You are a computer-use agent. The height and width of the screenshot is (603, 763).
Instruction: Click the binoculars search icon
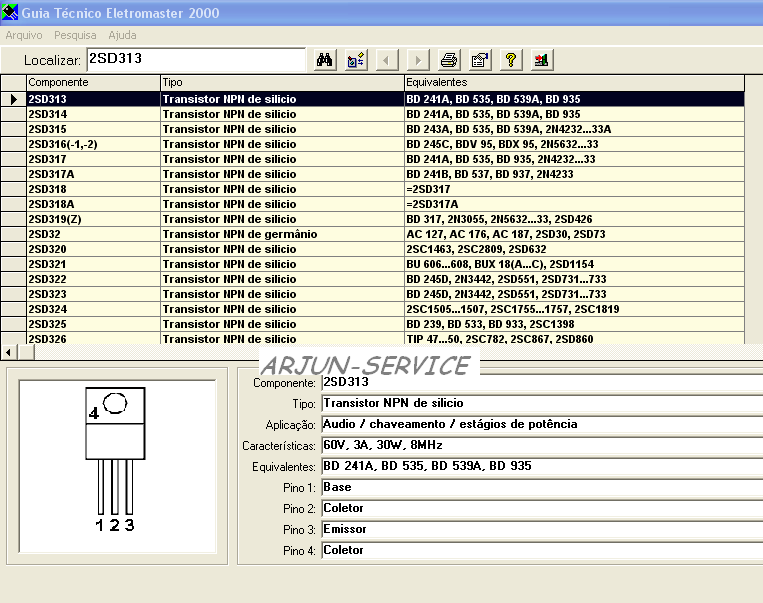[325, 60]
